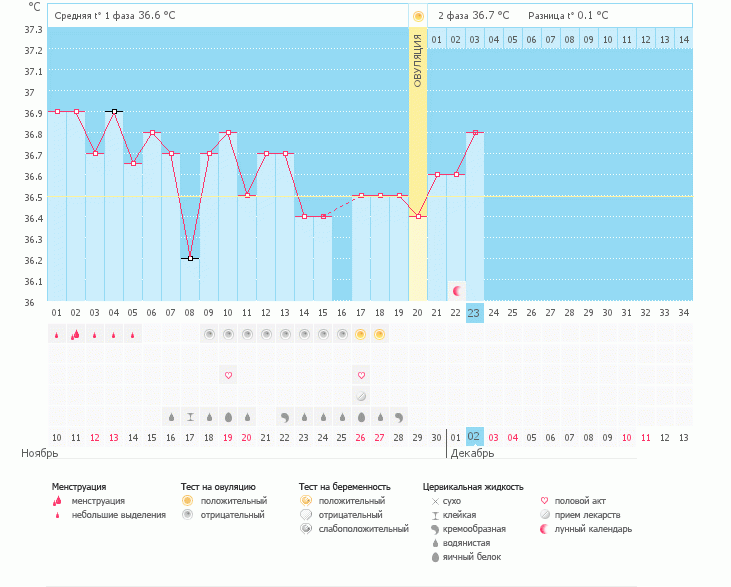Screen dimensions: 731x587
Task: Click the ovulation sun icon above the chart
Action: pyautogui.click(x=418, y=16)
